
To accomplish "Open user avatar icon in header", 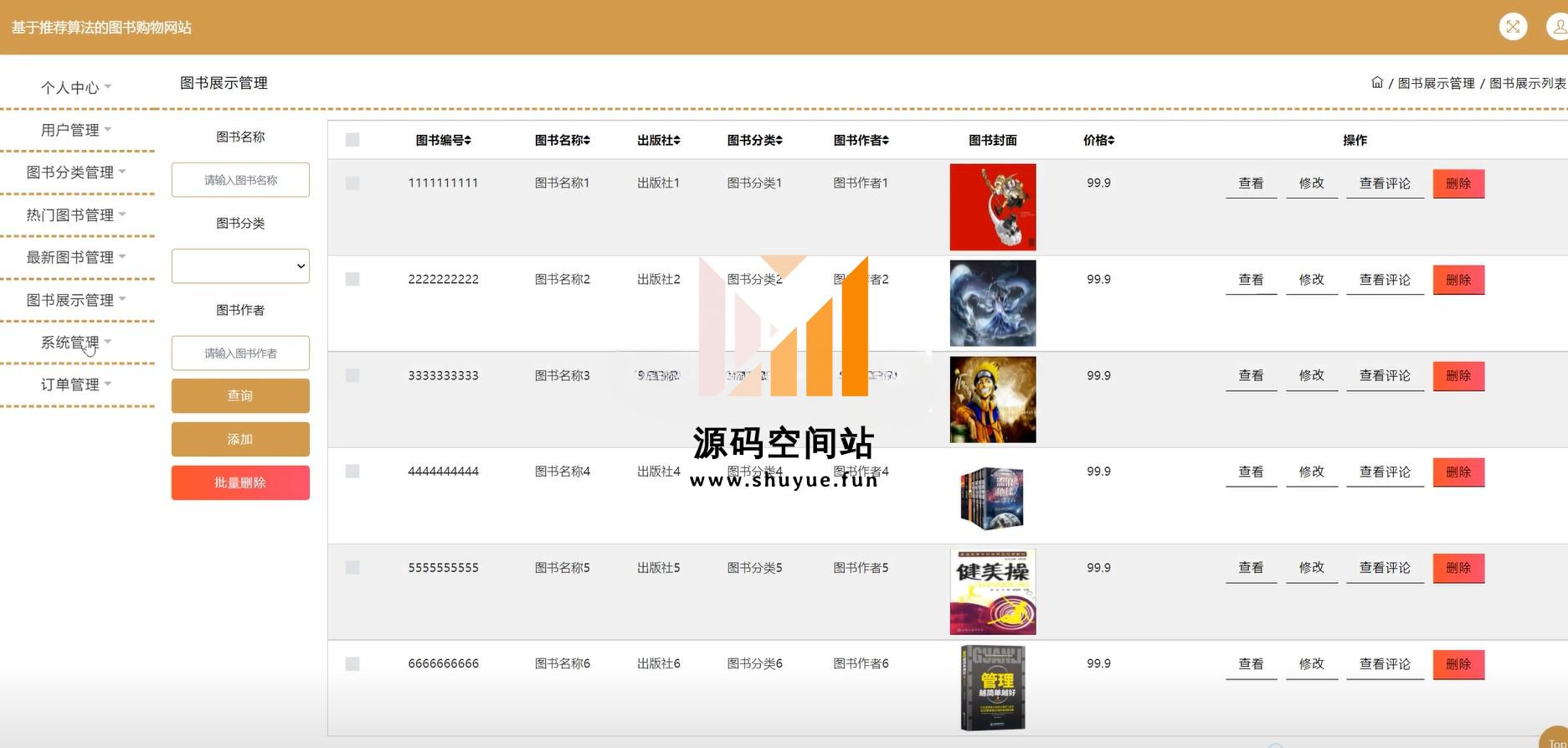I will [x=1558, y=27].
